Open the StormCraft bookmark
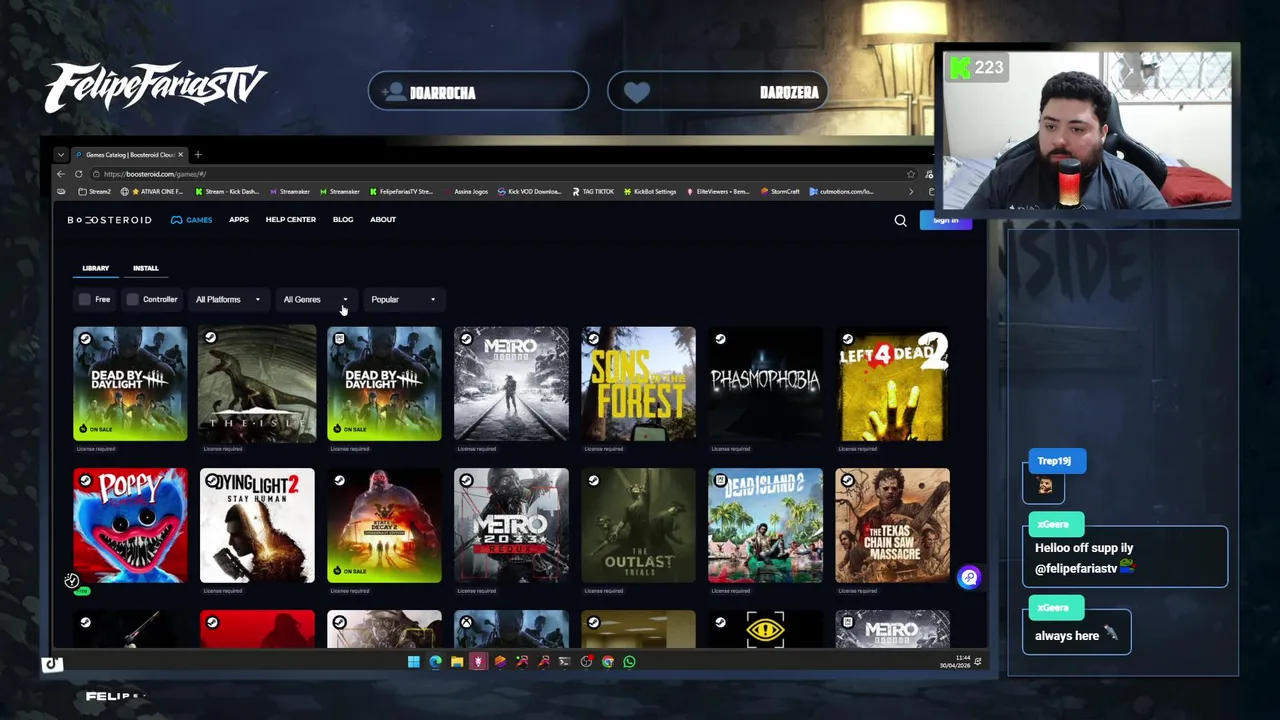 click(780, 191)
